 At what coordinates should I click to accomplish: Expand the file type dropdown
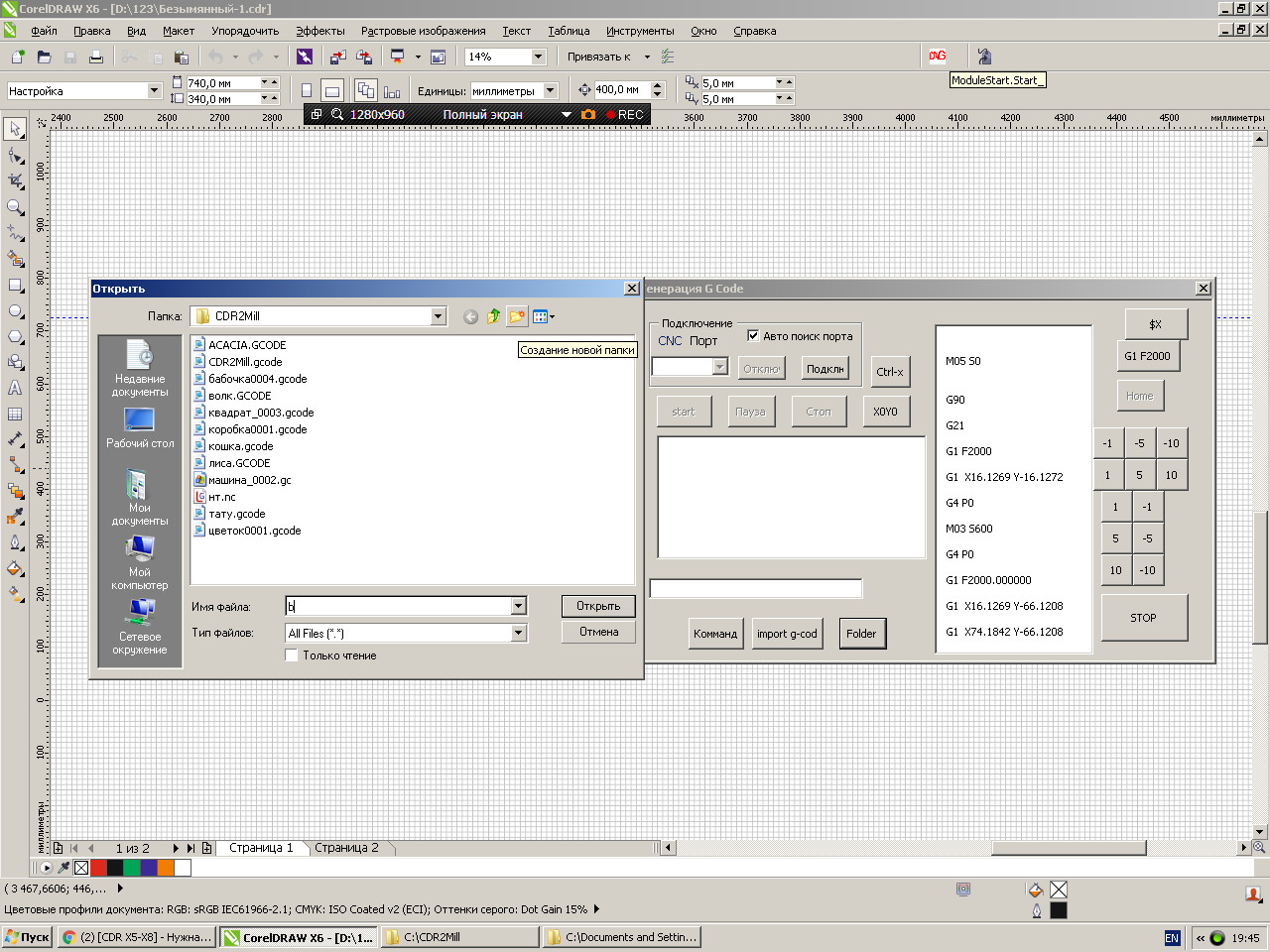[x=518, y=633]
